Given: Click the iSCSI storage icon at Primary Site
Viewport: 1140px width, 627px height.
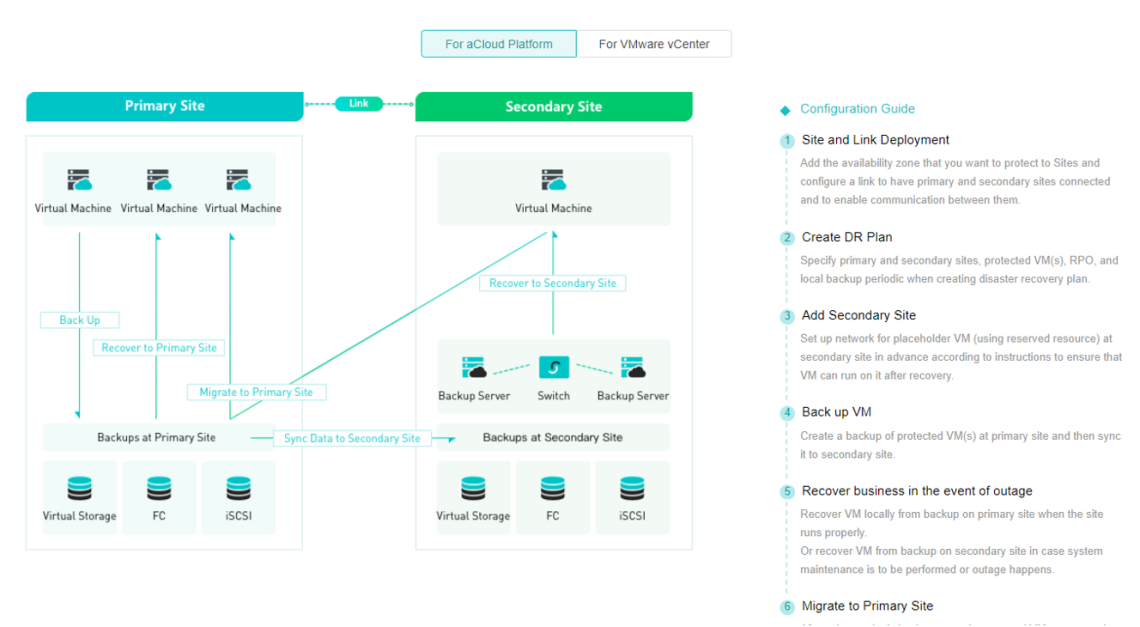Looking at the screenshot, I should click(238, 489).
